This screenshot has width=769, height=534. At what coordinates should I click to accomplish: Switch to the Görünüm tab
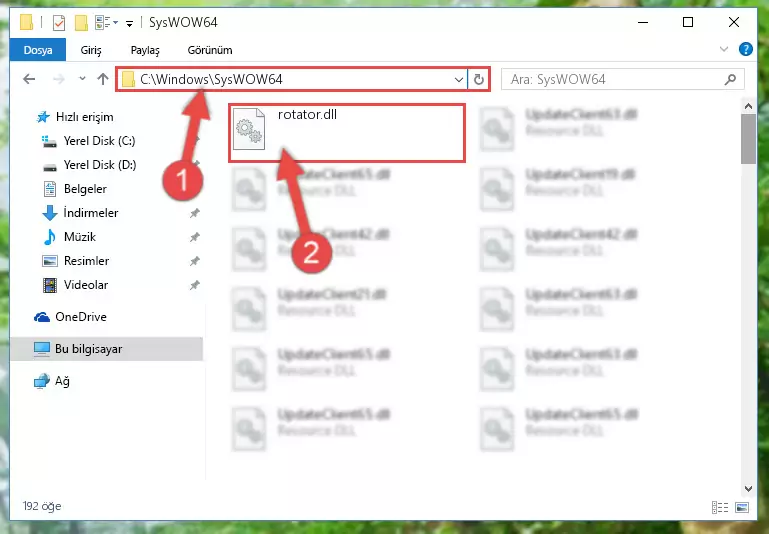(210, 50)
